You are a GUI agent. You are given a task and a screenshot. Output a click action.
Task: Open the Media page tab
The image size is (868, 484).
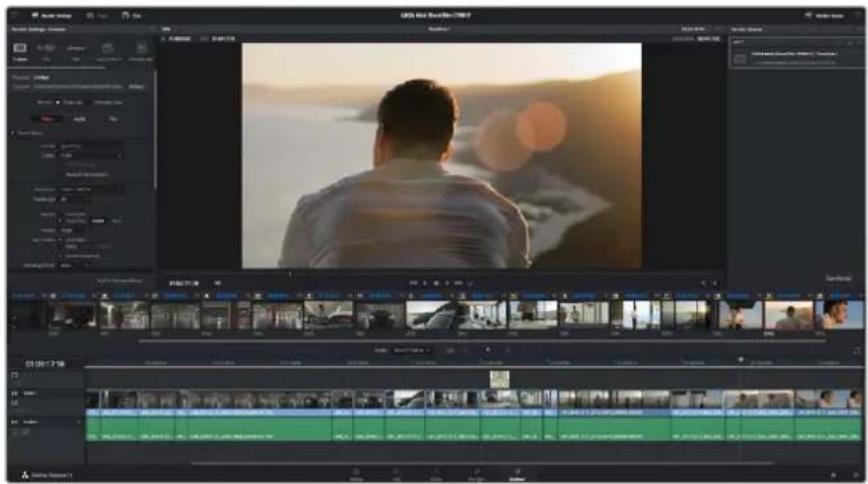point(356,475)
